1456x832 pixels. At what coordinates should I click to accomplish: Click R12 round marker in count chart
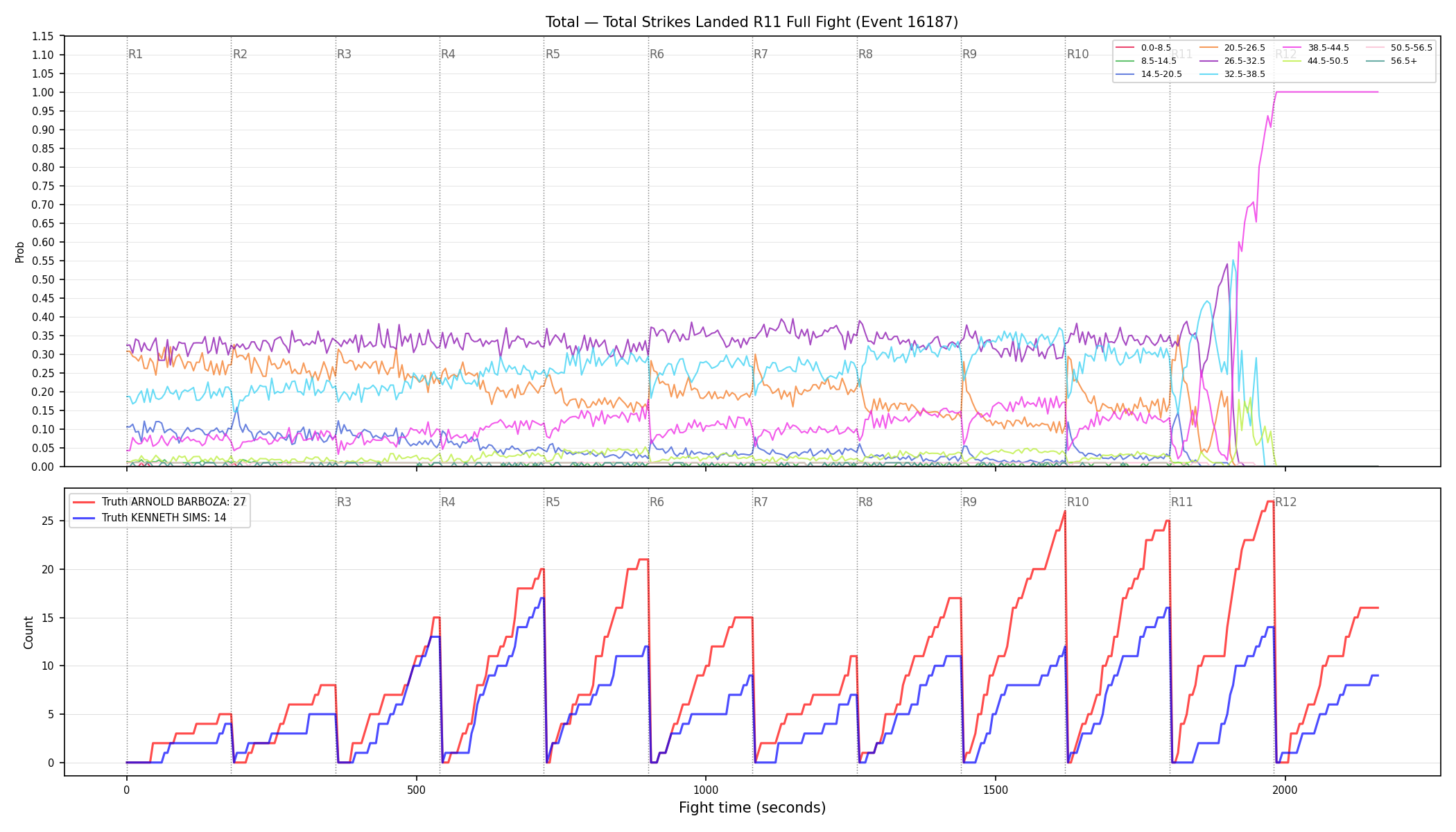tap(1285, 502)
